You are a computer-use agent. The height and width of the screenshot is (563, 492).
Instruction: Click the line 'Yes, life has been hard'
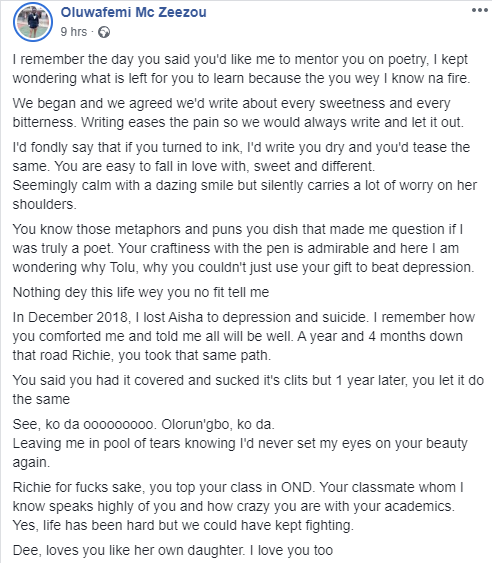(x=183, y=525)
